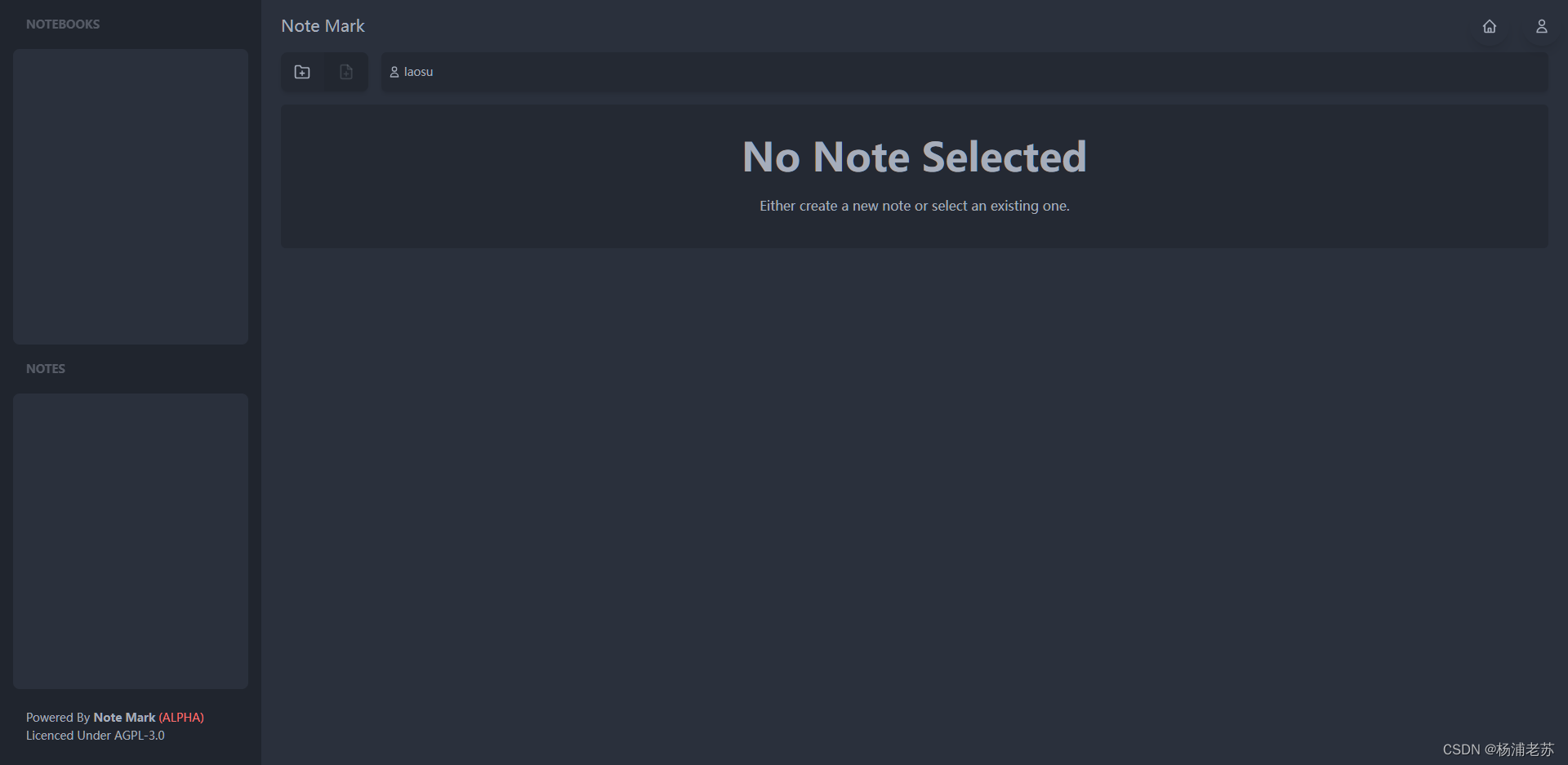Open the Home icon in the top bar
The image size is (1568, 765).
(1490, 26)
